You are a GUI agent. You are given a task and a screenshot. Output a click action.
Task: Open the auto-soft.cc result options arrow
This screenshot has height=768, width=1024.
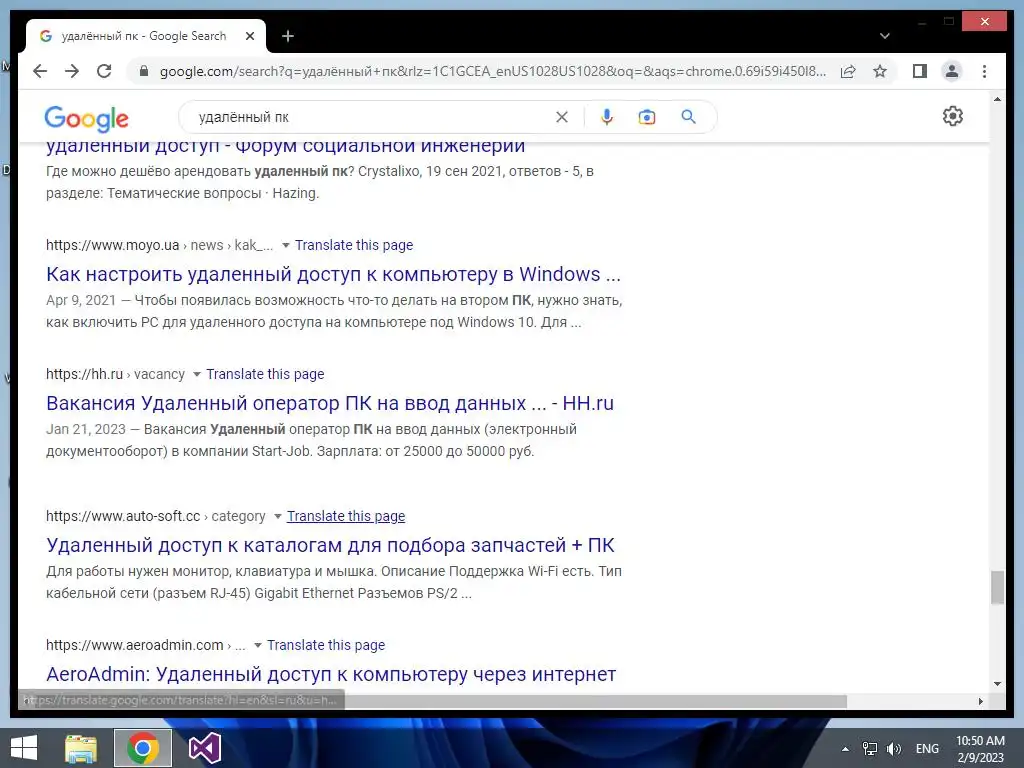tap(278, 517)
